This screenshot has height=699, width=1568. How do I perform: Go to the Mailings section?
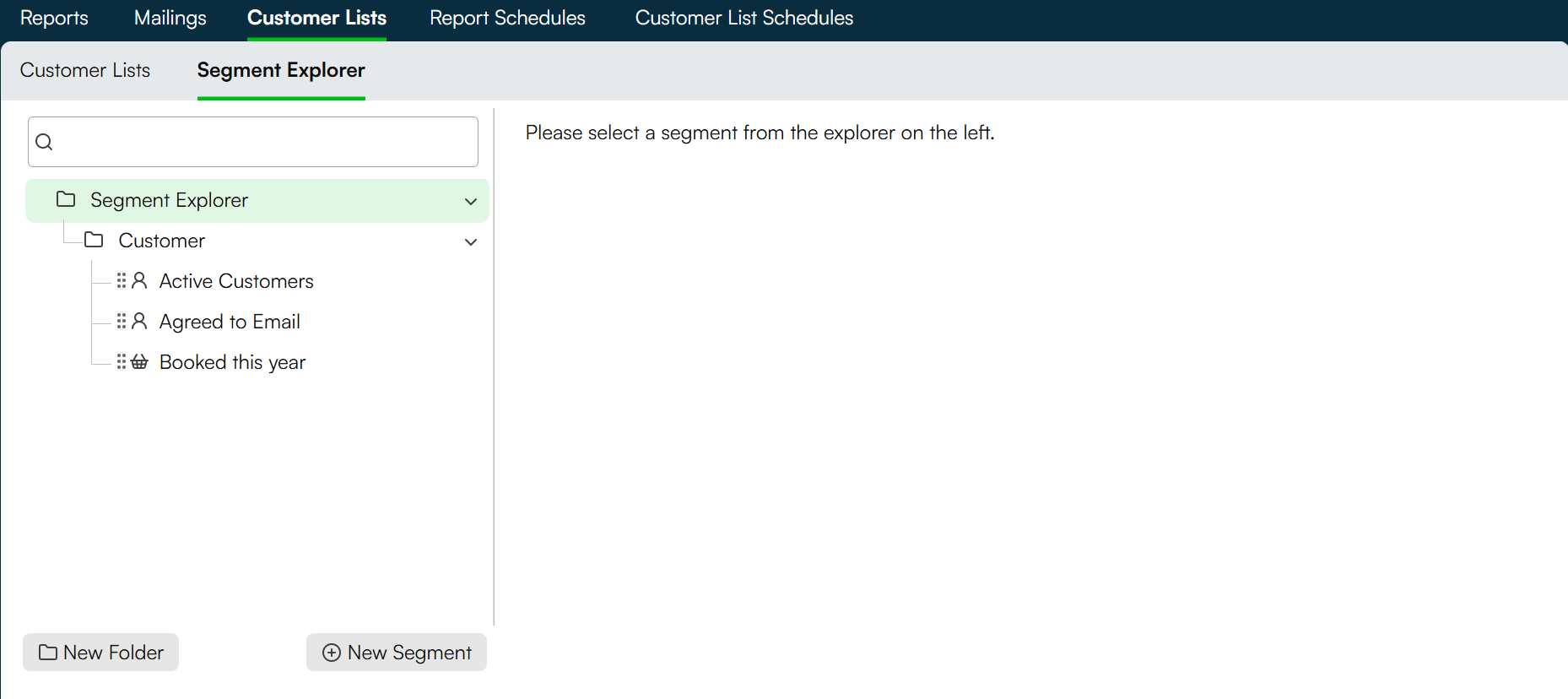click(170, 18)
